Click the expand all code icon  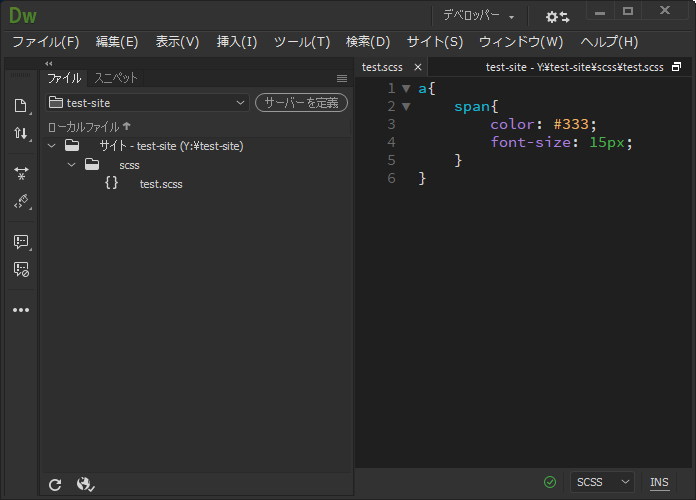(21, 173)
